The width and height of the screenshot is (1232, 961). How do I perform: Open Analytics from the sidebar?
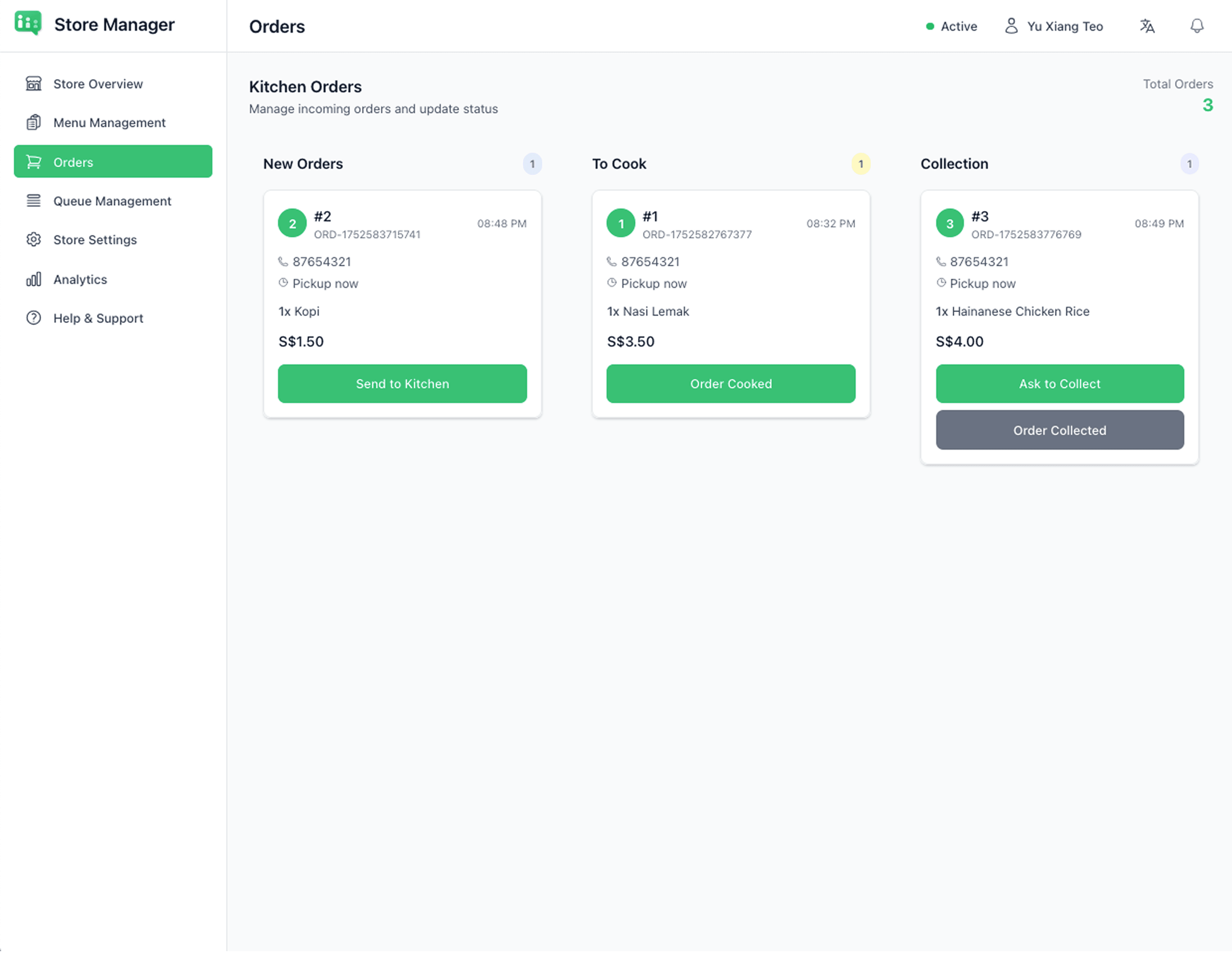[x=80, y=279]
